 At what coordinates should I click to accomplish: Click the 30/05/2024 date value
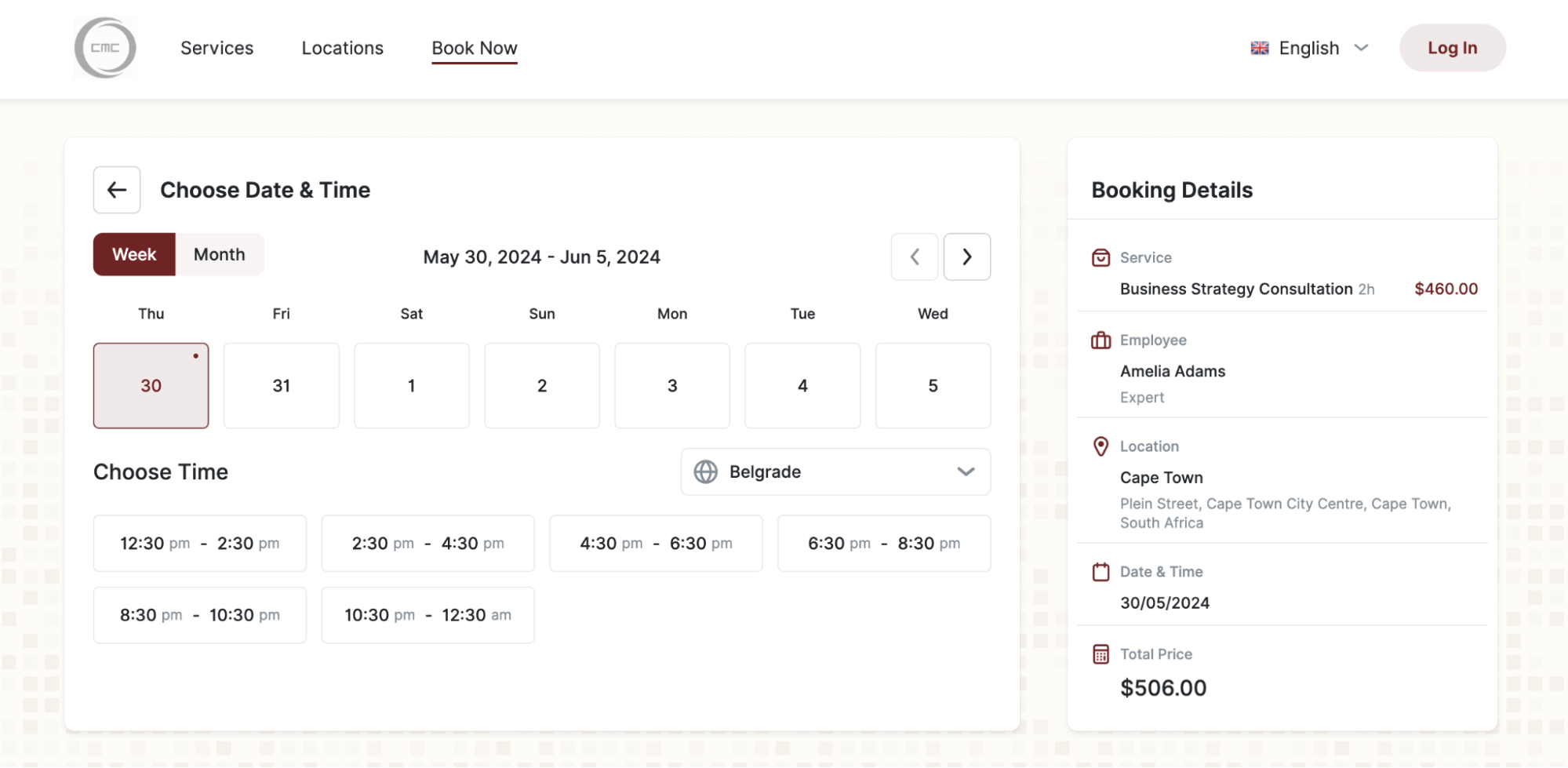pyautogui.click(x=1165, y=603)
